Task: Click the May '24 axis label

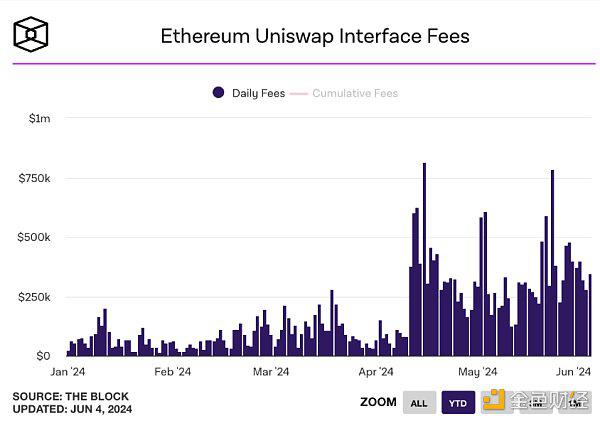Action: 478,372
